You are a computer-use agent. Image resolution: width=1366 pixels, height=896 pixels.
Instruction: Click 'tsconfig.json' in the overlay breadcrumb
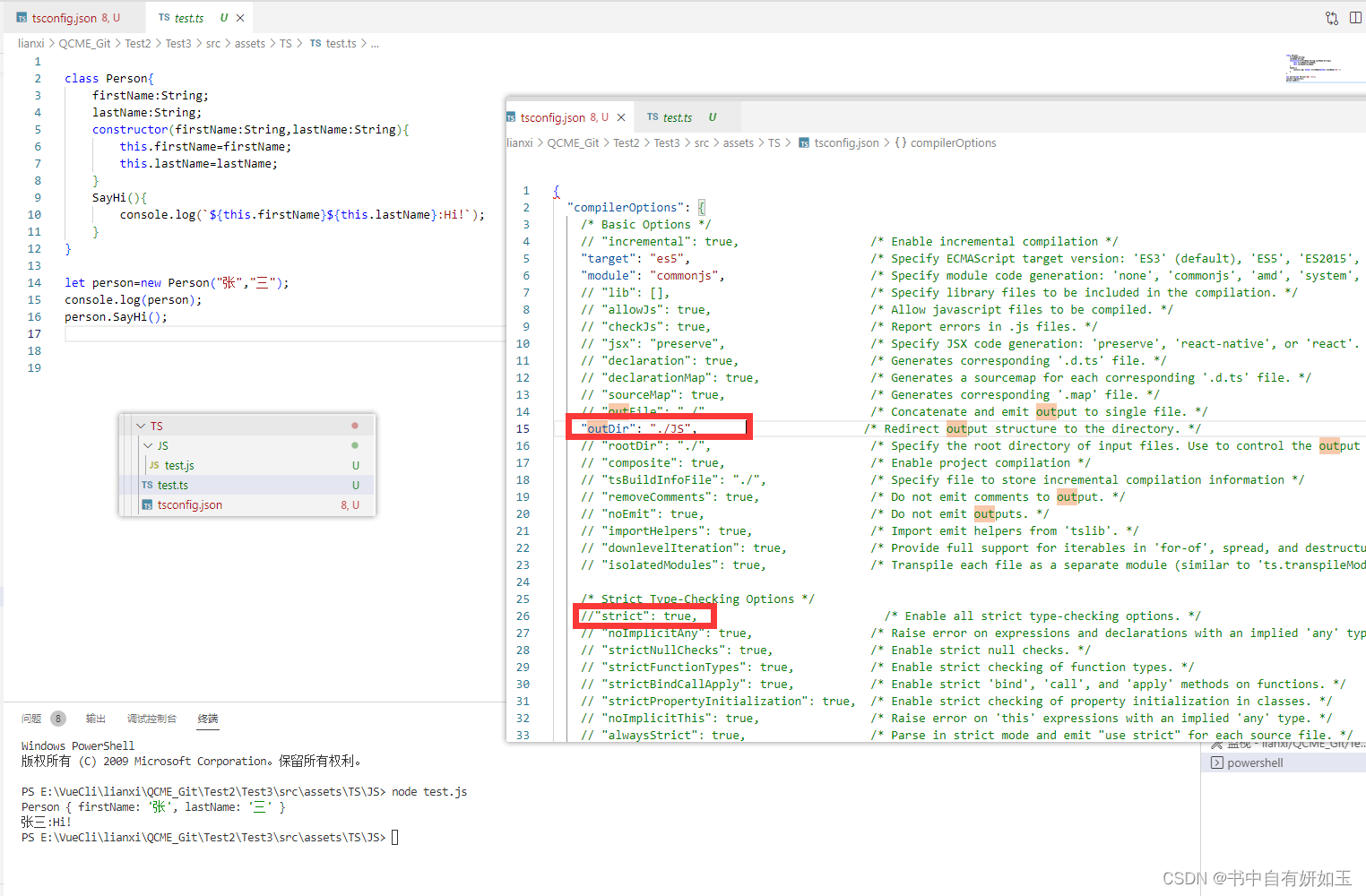846,142
